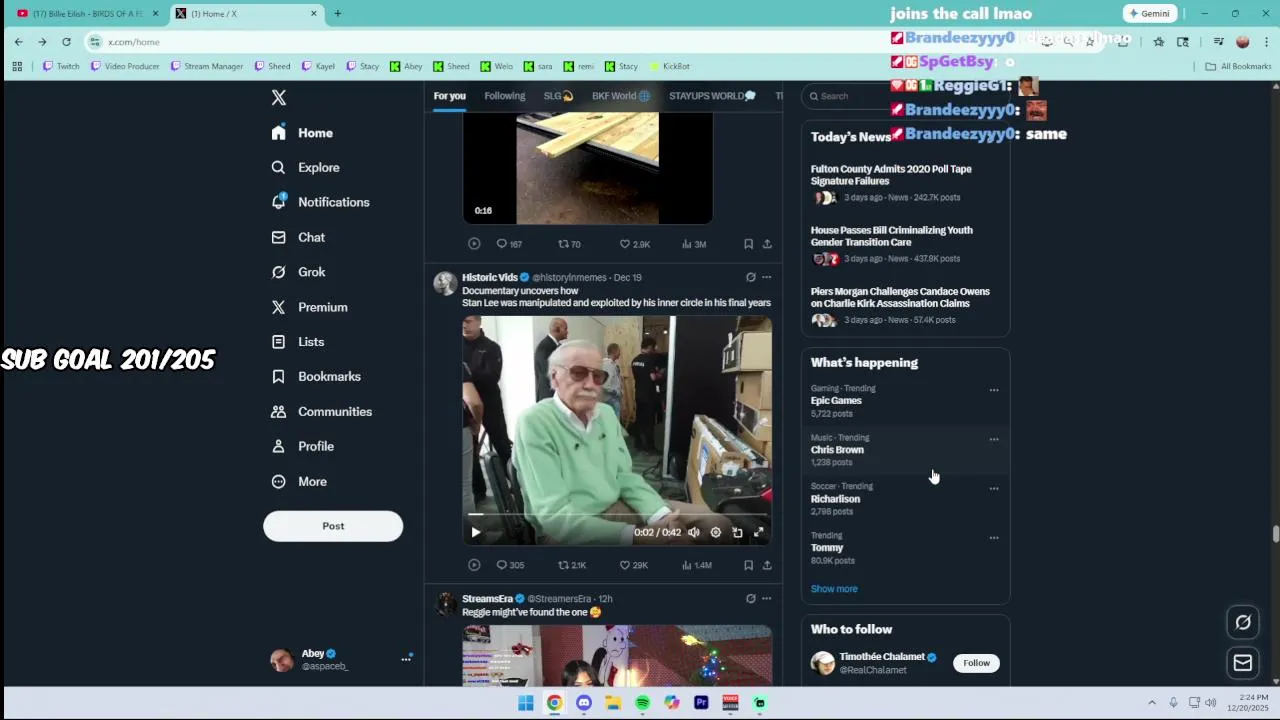Open the KickBot bookmark
Screen dimensions: 1280x720
(670, 66)
